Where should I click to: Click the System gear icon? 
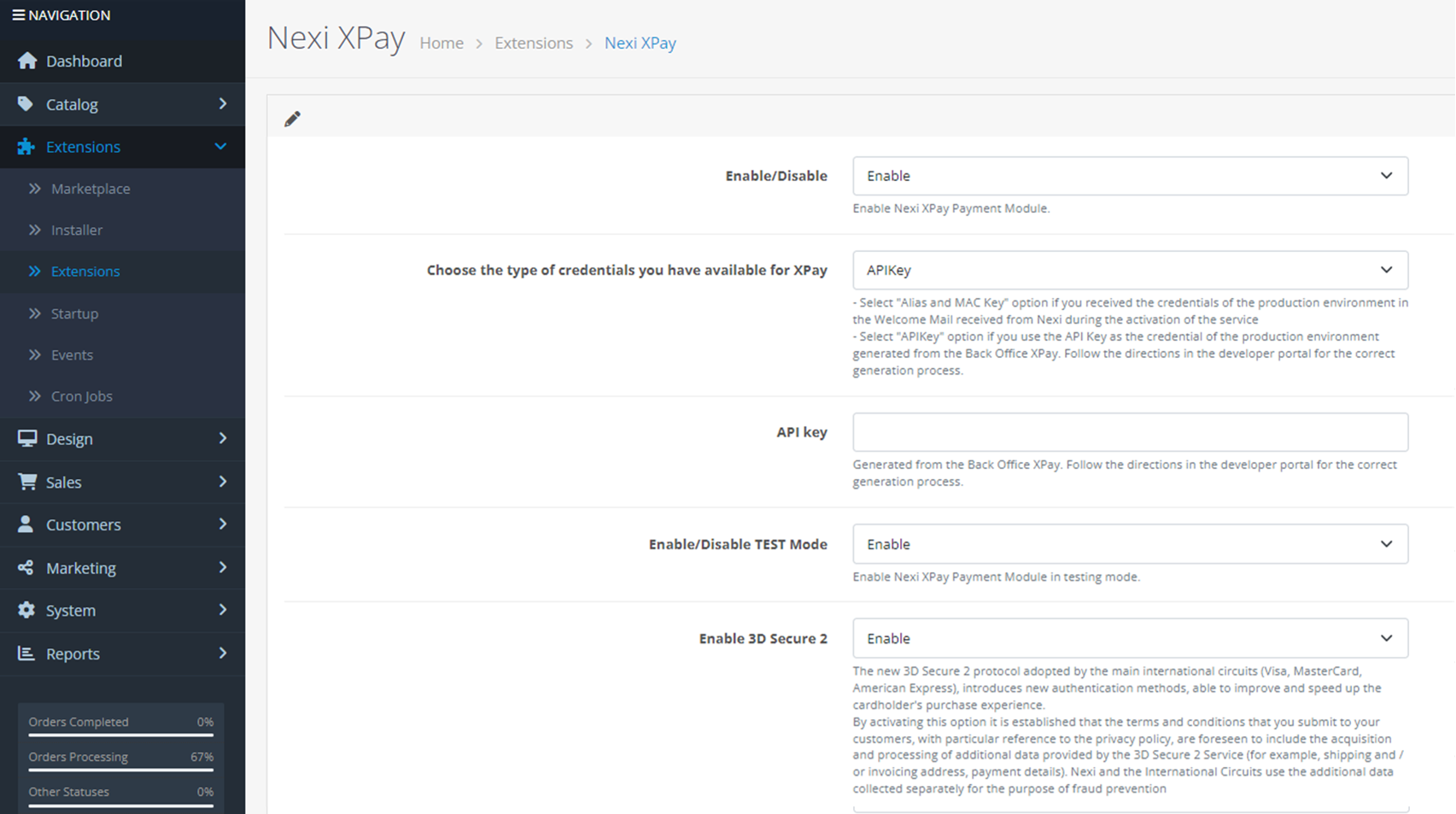(26, 610)
